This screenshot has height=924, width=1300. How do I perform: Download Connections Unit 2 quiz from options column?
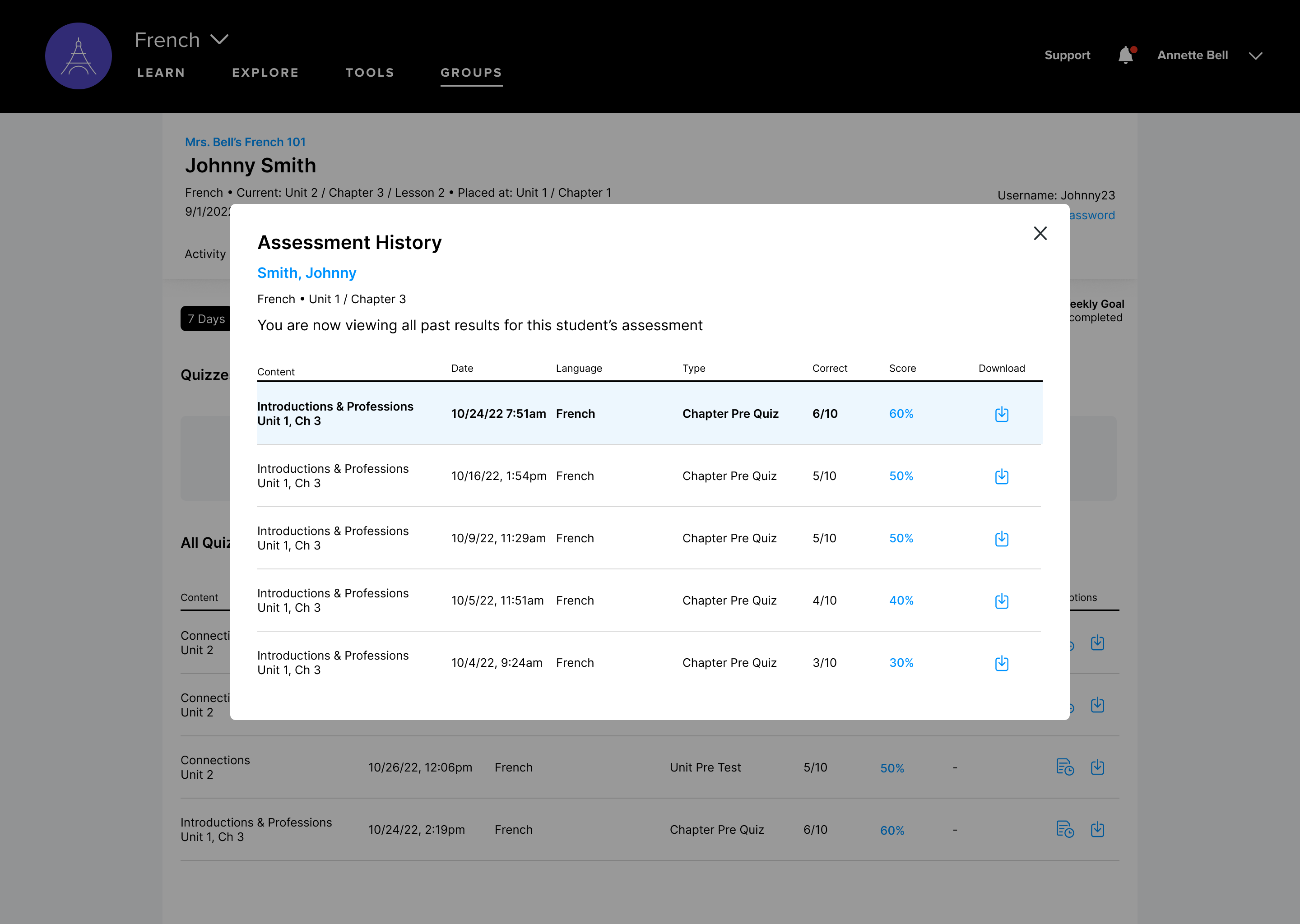(1098, 643)
